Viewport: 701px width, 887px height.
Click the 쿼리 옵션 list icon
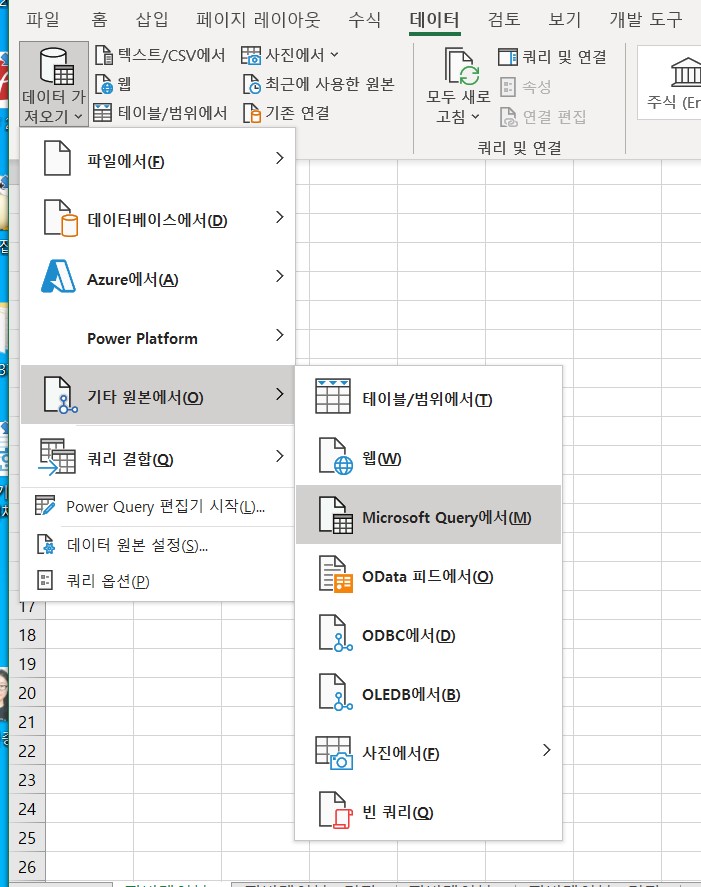pyautogui.click(x=45, y=580)
